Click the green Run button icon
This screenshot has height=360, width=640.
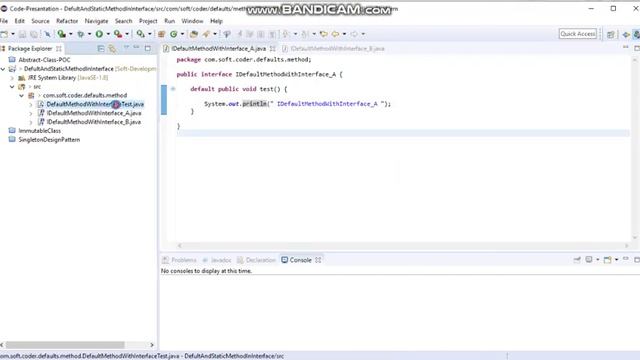[x=99, y=34]
